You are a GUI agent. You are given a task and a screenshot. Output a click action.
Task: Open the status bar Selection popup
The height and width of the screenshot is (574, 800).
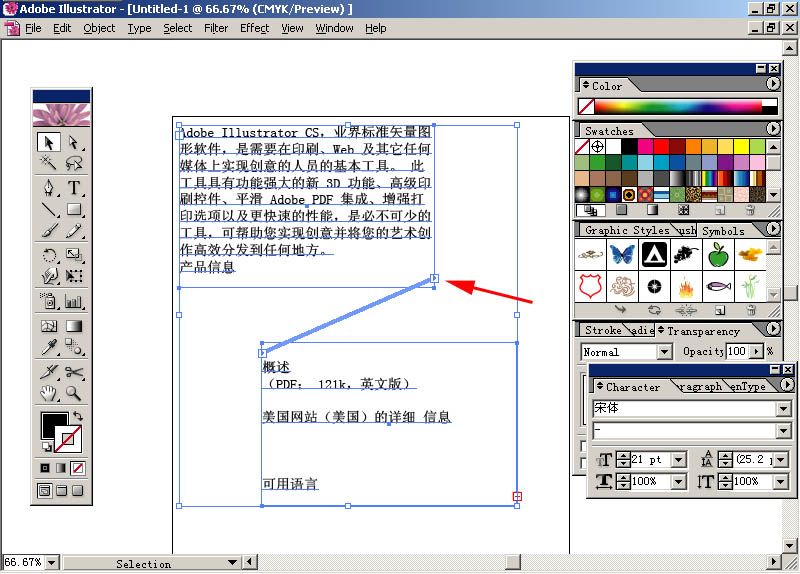pos(232,563)
